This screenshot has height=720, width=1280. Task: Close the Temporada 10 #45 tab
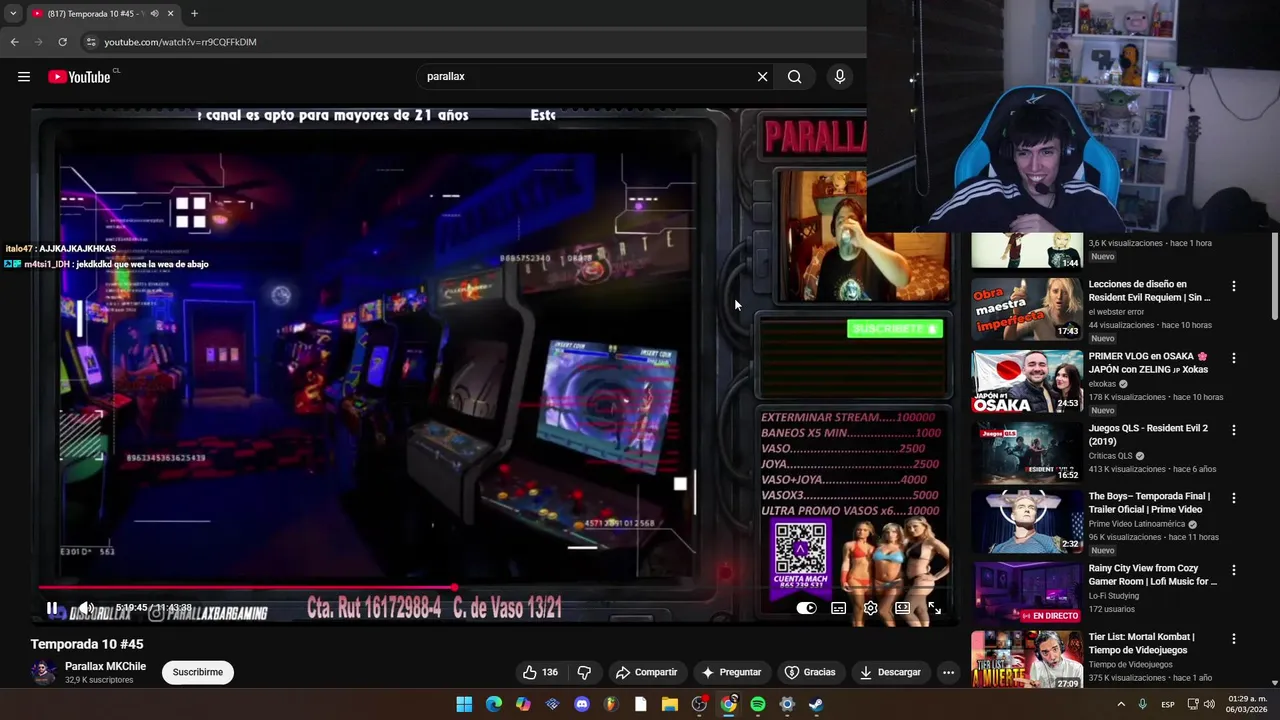pos(170,14)
